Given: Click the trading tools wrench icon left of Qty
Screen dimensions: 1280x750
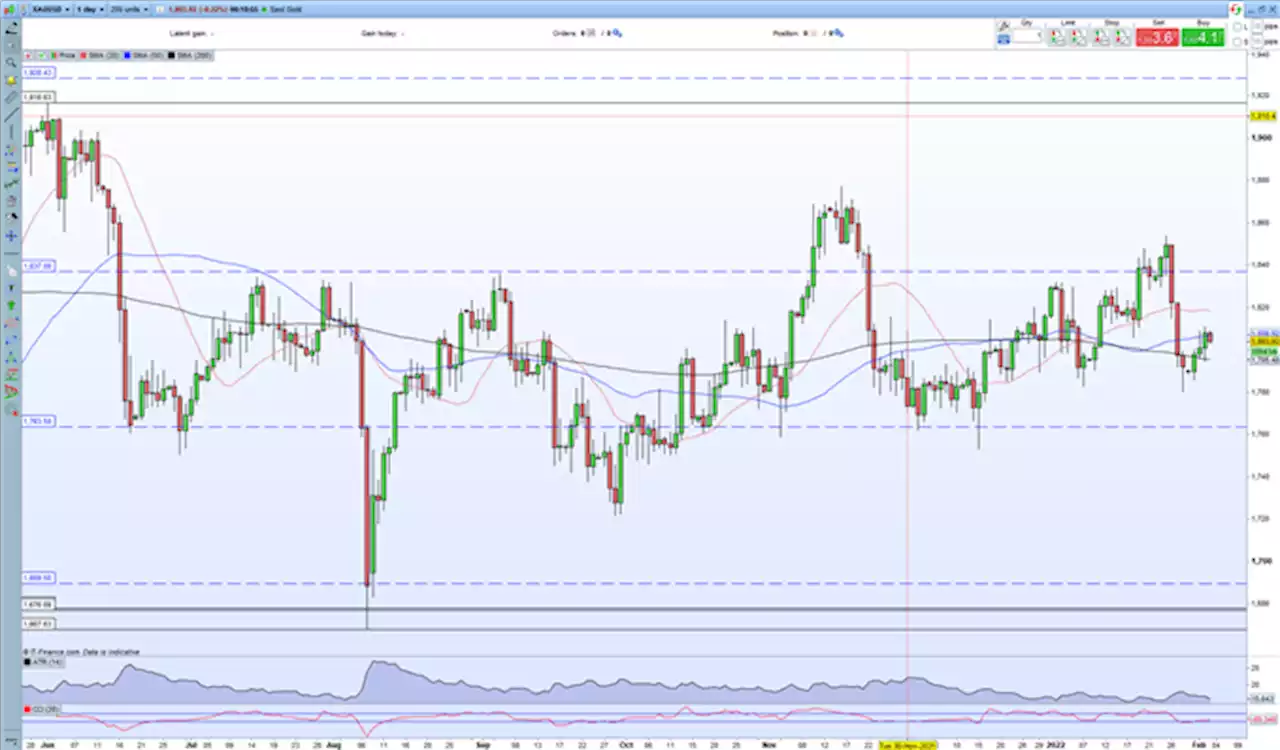Looking at the screenshot, I should [x=1003, y=26].
